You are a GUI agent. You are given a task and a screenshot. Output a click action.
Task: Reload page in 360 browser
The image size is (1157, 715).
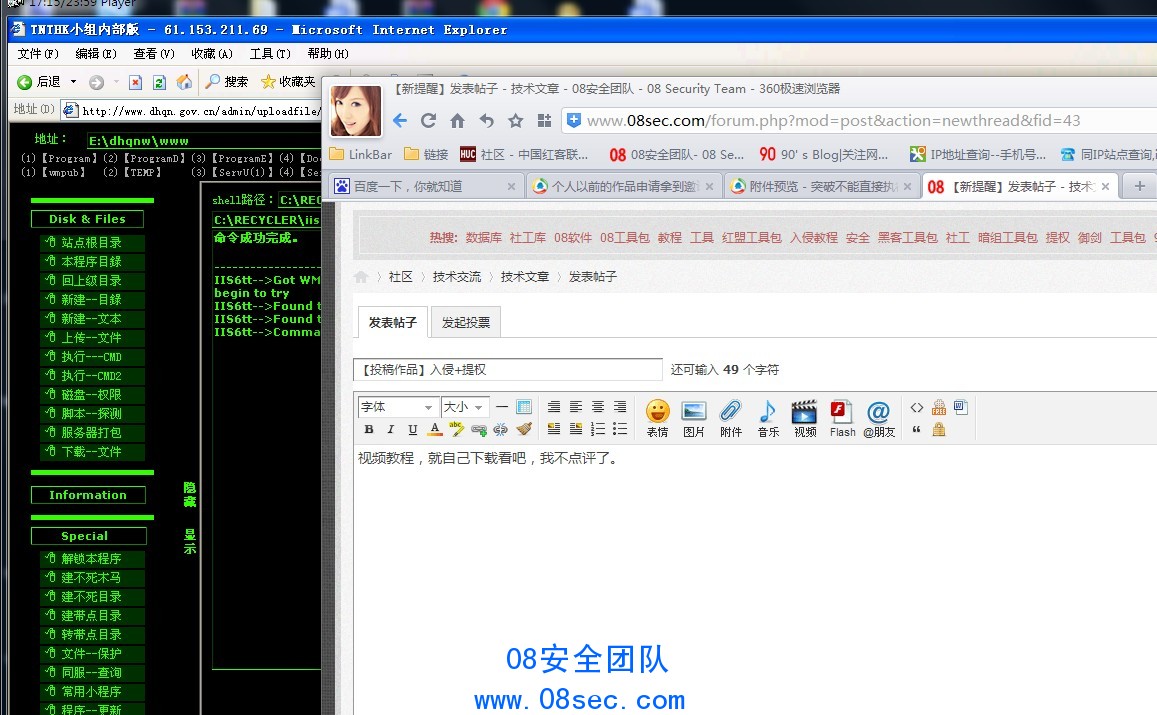(x=428, y=120)
